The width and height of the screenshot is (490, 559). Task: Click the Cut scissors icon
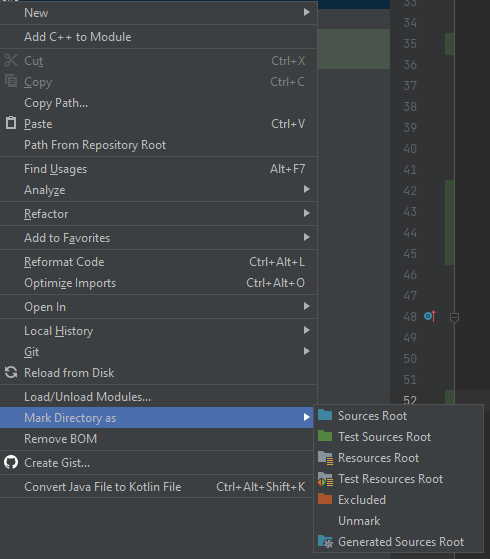(11, 60)
